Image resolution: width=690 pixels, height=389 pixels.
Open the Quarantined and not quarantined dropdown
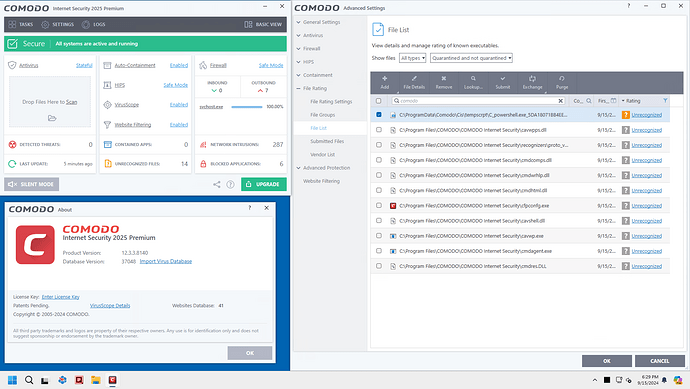click(471, 58)
